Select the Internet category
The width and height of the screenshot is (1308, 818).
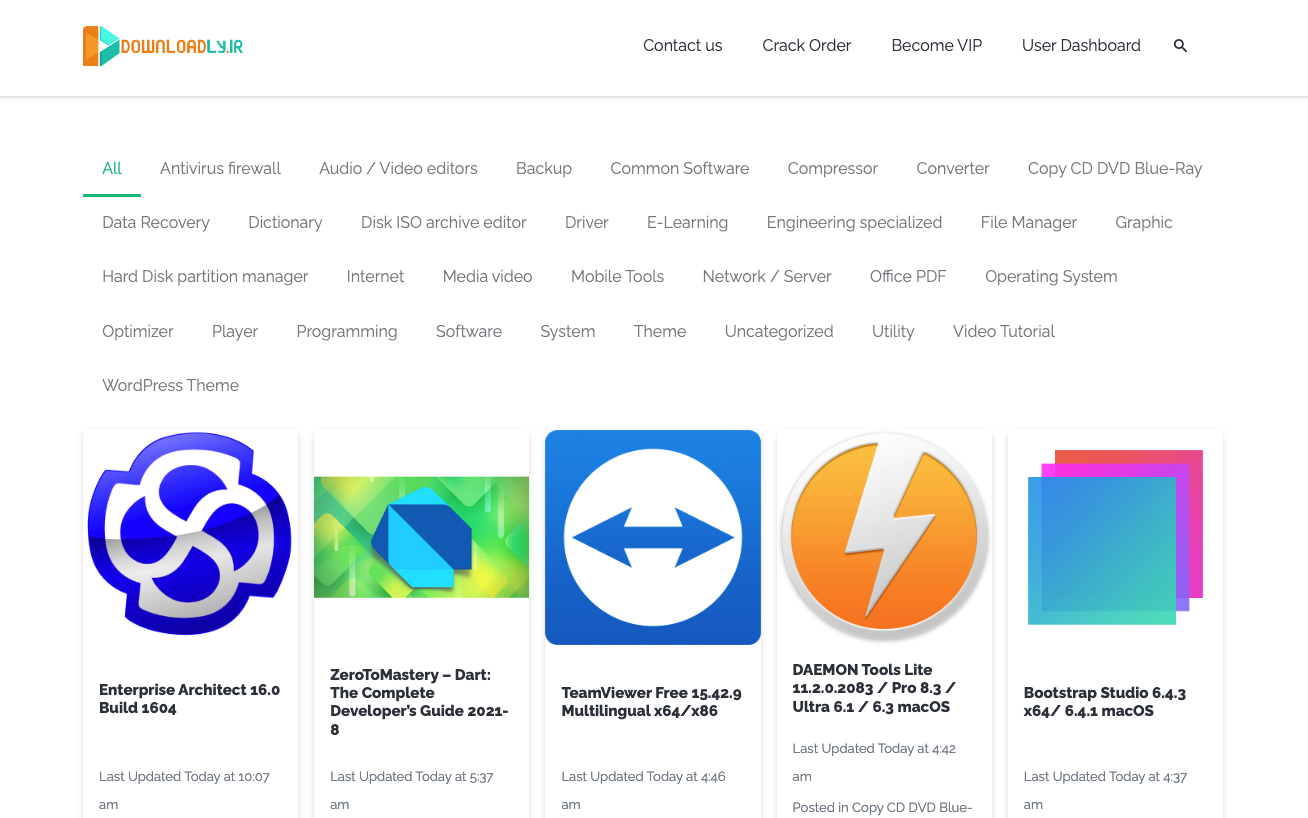click(x=375, y=276)
